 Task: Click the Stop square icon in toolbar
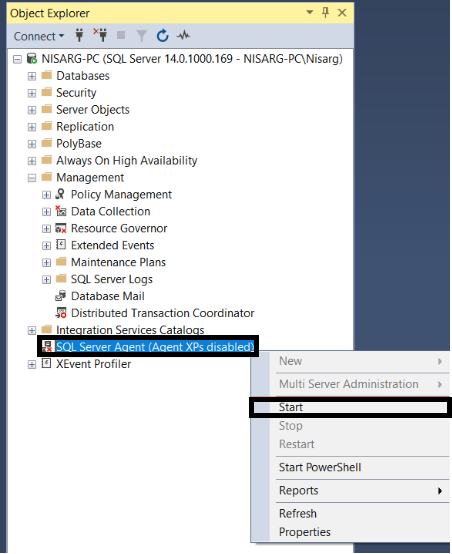click(x=121, y=35)
